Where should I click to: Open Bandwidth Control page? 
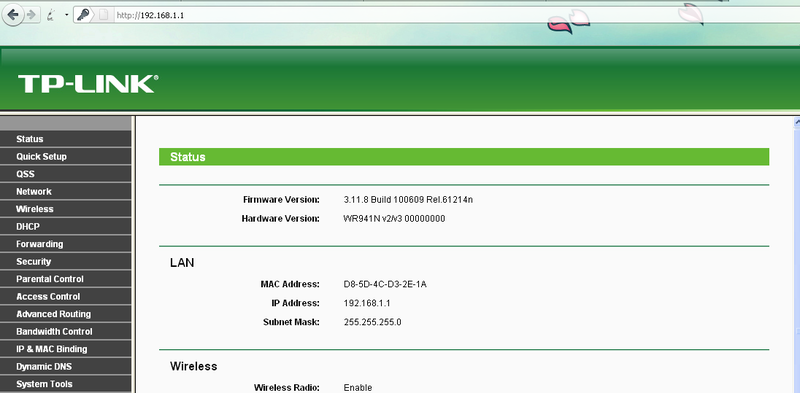click(66, 331)
